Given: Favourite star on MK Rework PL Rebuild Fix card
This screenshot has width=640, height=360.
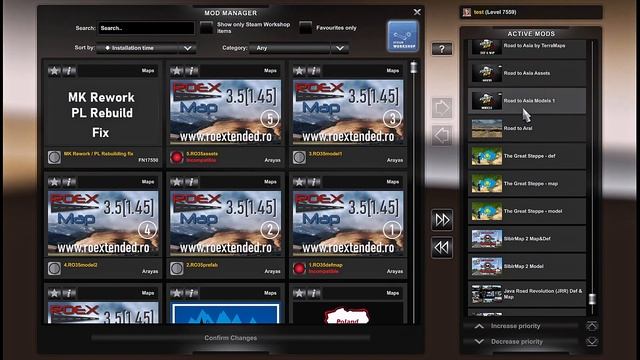Looking at the screenshot, I should (x=54, y=71).
